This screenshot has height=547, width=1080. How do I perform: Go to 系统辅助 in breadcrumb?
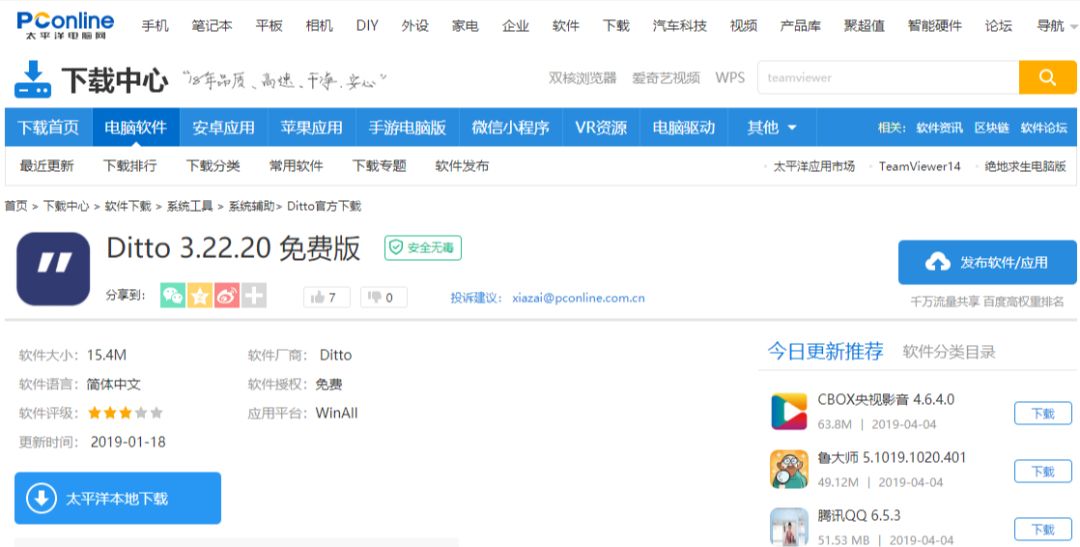pos(251,206)
